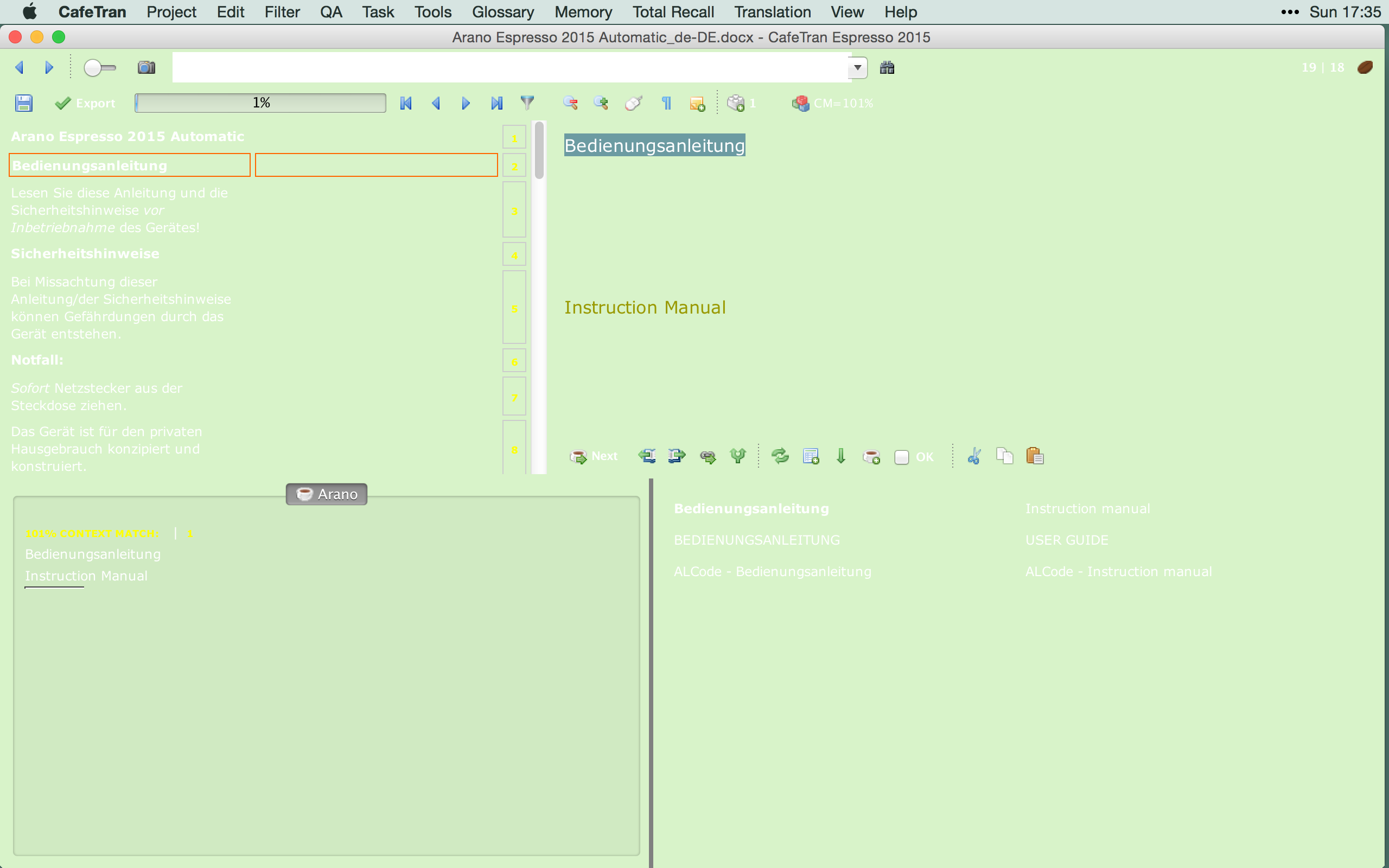1389x868 pixels.
Task: Click the Next segment button
Action: click(x=594, y=456)
